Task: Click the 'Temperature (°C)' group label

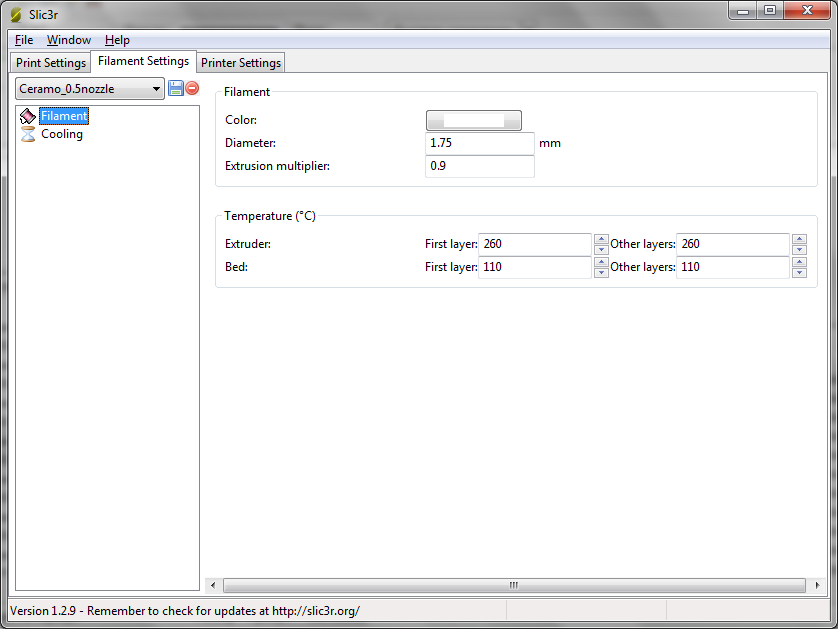Action: click(270, 216)
